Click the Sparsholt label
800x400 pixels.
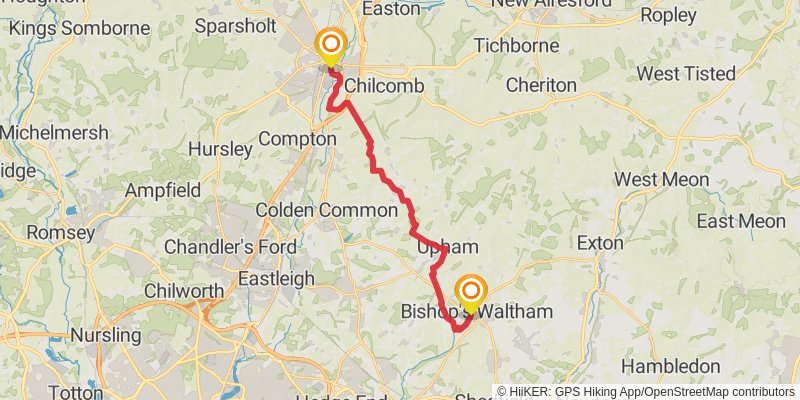236,26
